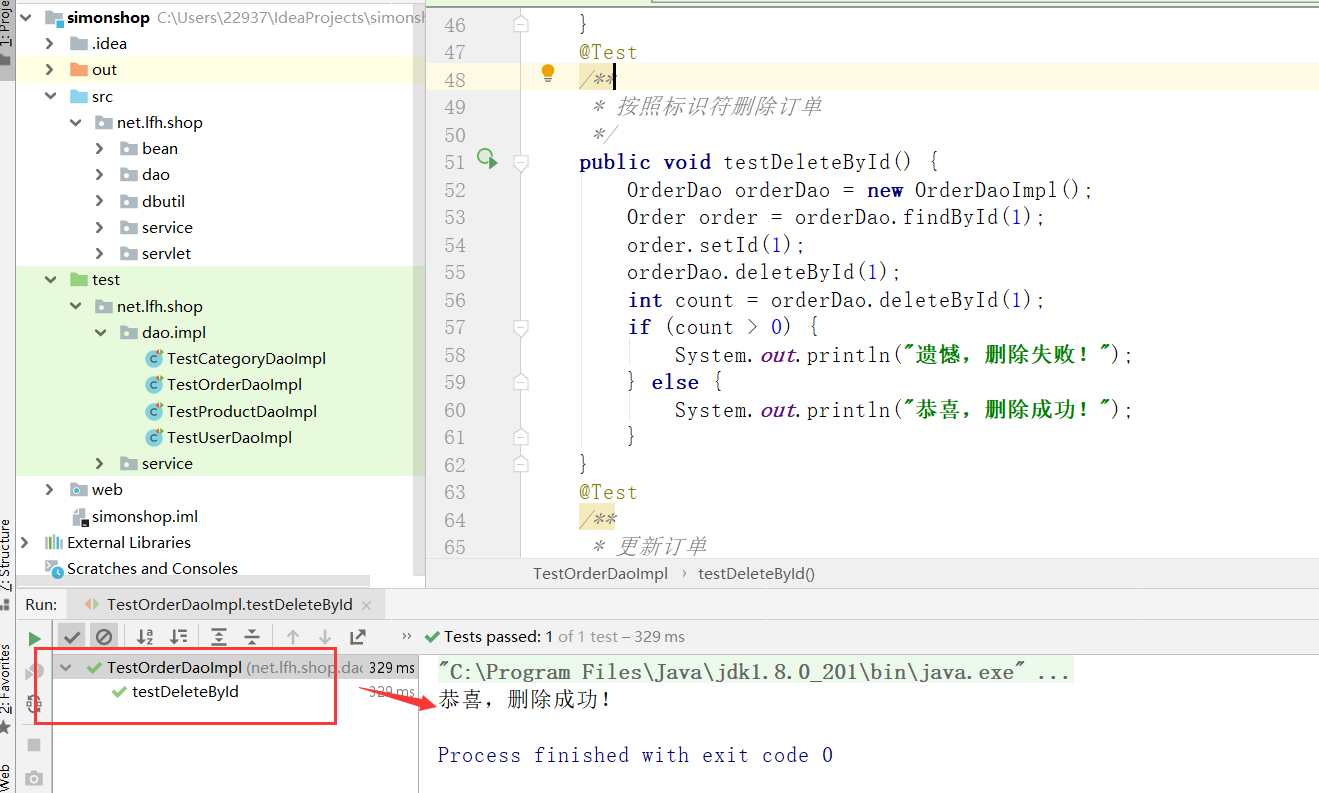The image size is (1319, 793).
Task: Collapse the src folder
Action: click(x=50, y=96)
